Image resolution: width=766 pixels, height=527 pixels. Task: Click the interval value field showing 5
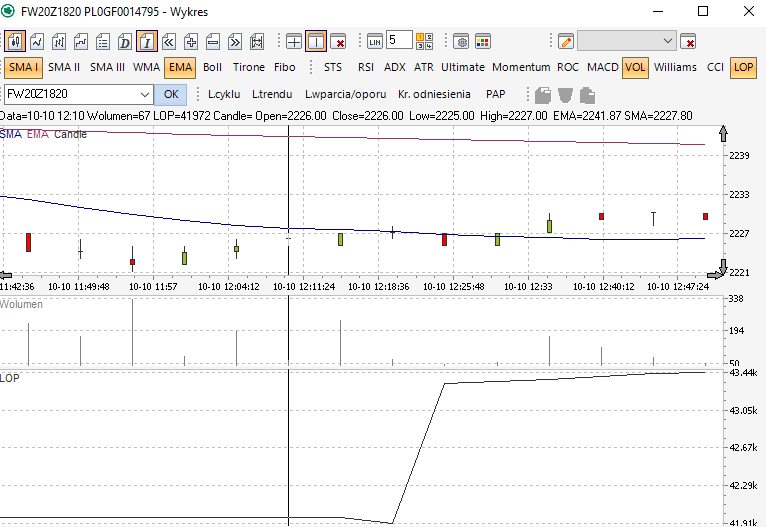coord(399,41)
